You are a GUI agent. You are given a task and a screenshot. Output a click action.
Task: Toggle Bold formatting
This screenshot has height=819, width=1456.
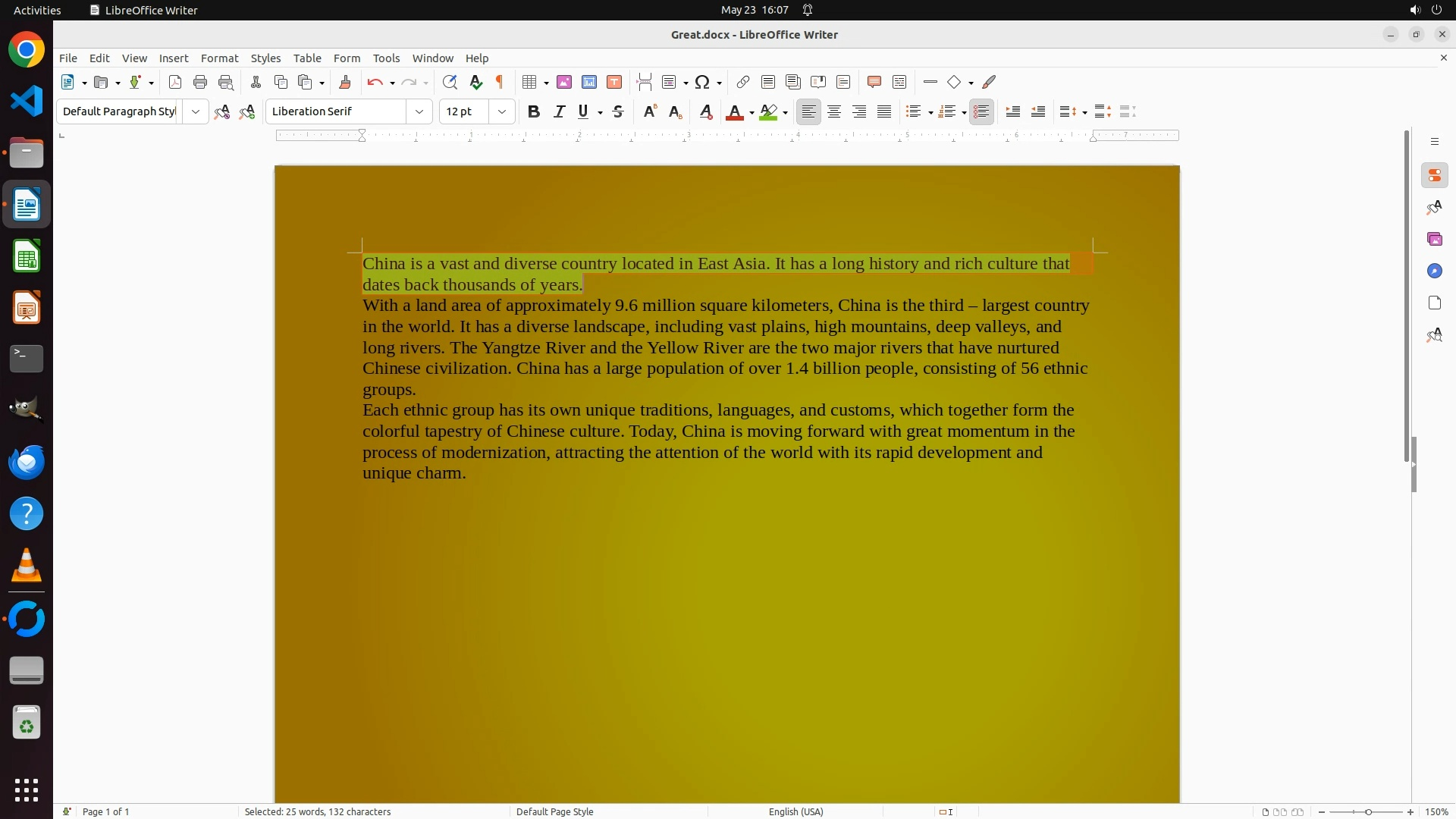[x=534, y=111]
